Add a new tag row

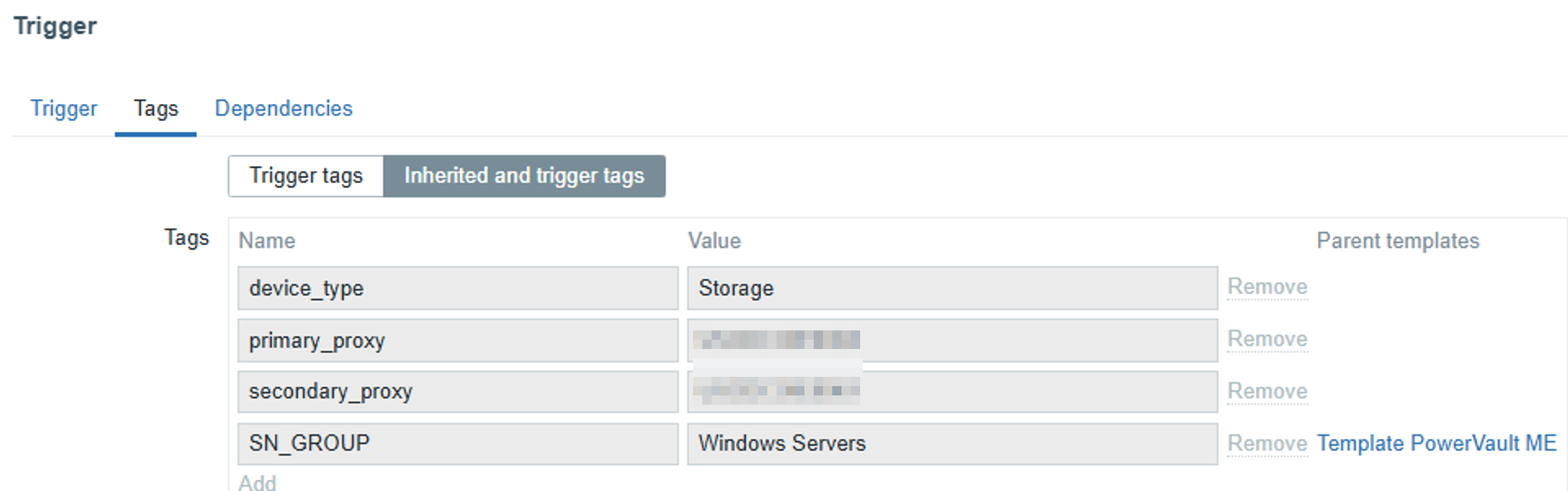(257, 483)
